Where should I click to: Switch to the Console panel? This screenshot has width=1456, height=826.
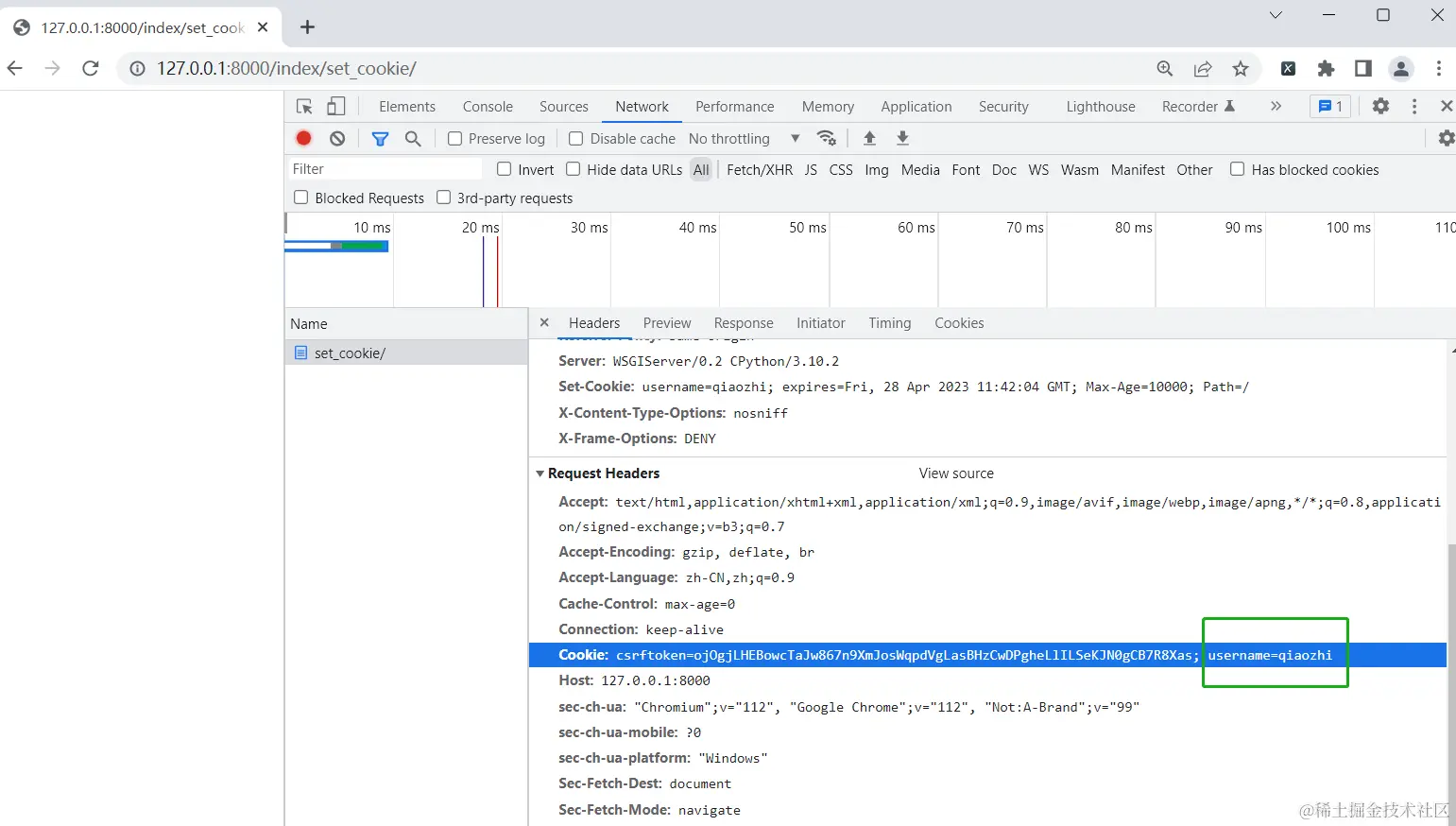click(488, 107)
